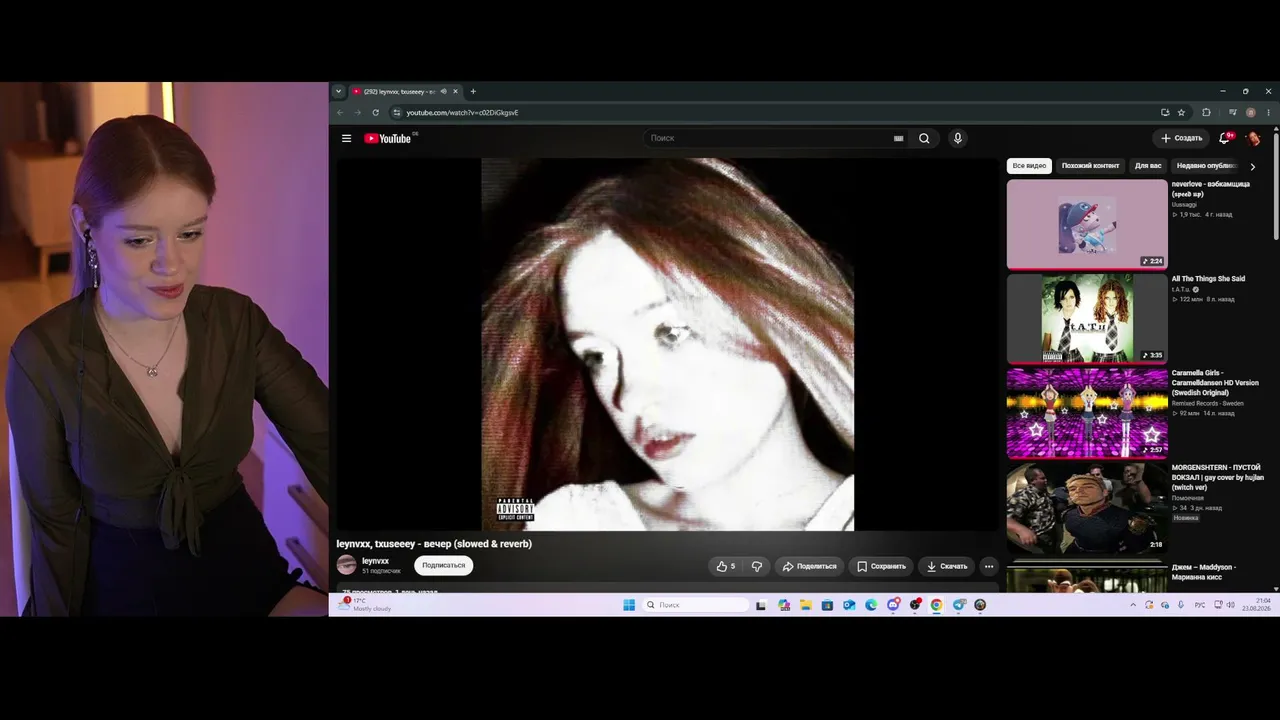Screen dimensions: 1280x720
Task: Open media controls in Chrome toolbar
Action: (1232, 112)
